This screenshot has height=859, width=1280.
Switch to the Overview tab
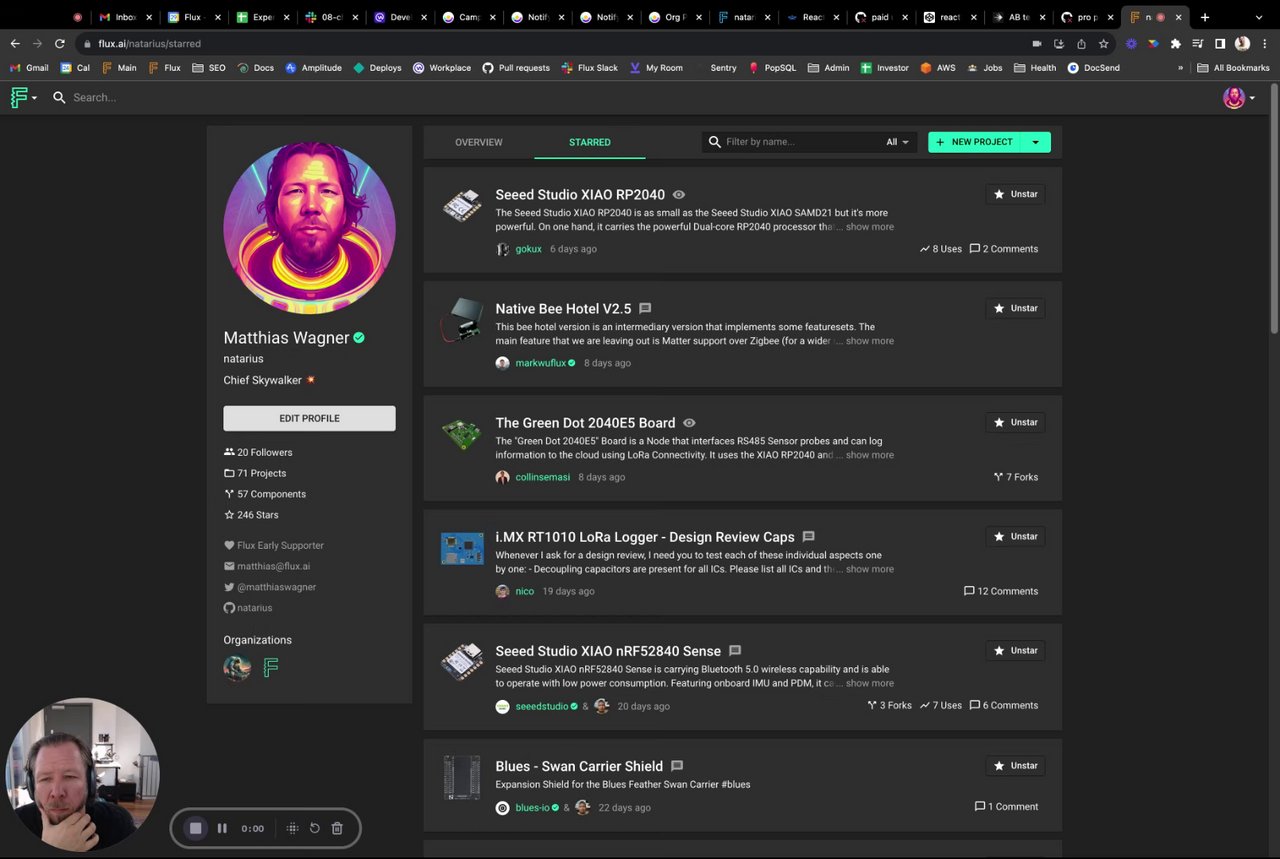[479, 142]
